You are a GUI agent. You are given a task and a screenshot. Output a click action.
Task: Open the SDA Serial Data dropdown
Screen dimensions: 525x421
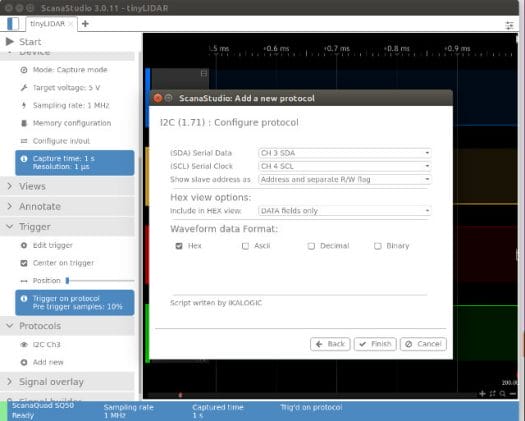pos(345,153)
